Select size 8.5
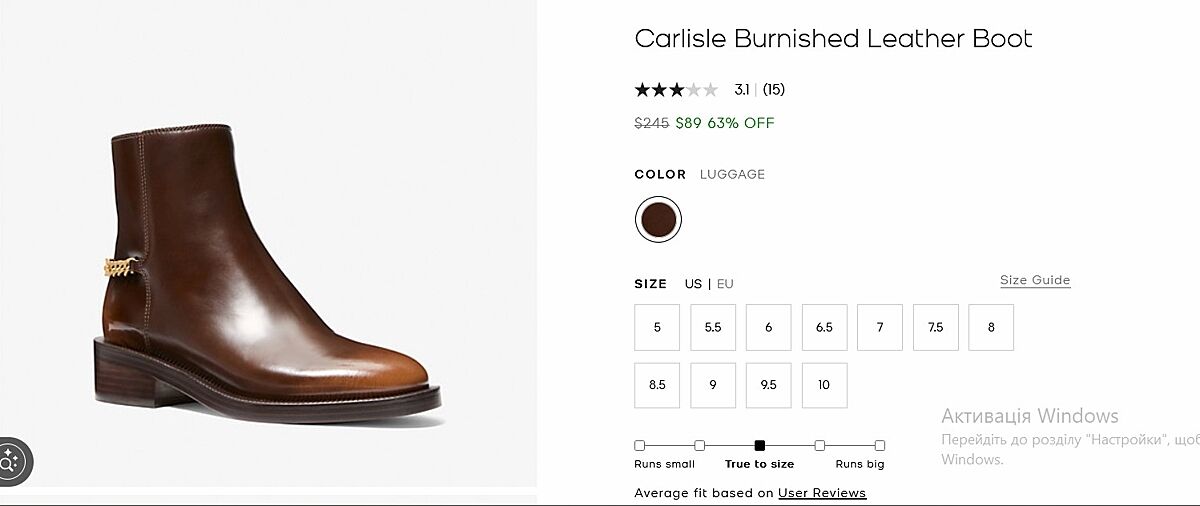The image size is (1200, 506). [657, 385]
